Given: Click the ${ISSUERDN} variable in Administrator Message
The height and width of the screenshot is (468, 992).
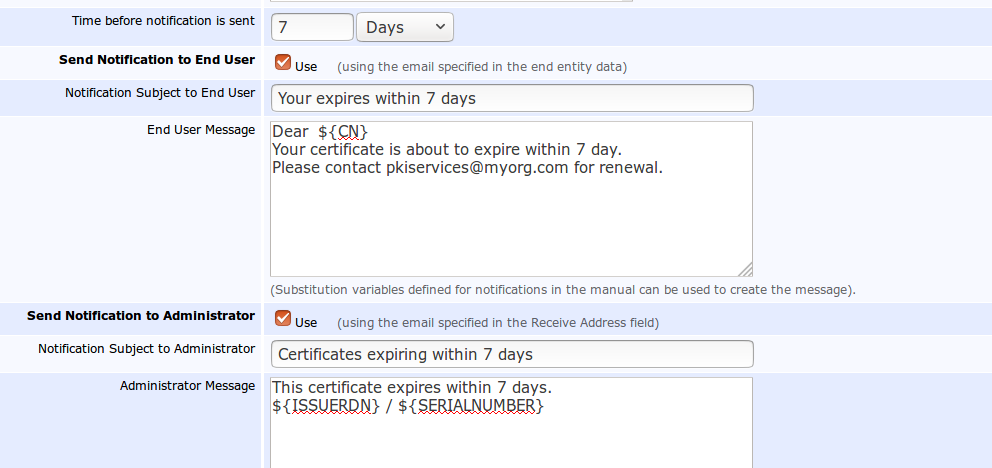Looking at the screenshot, I should 325,405.
